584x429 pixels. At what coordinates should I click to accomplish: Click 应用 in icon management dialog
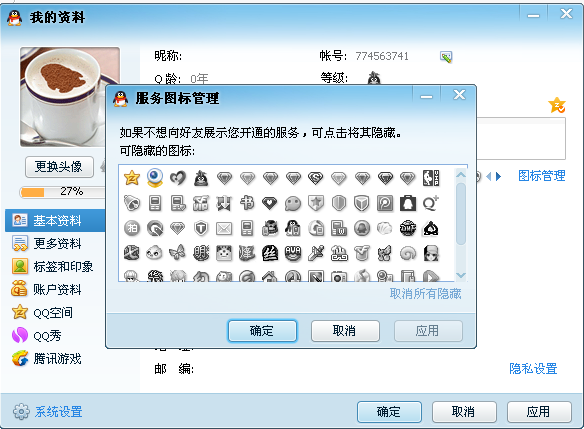[428, 331]
